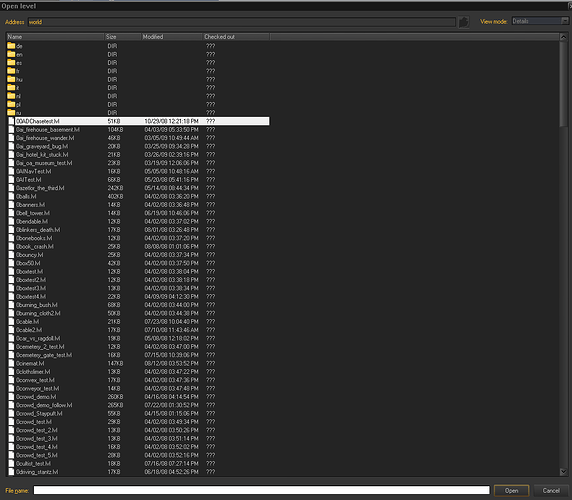572x500 pixels.
Task: Click the file icon of 0ai_graveyard_bug.M
Action: point(11,146)
